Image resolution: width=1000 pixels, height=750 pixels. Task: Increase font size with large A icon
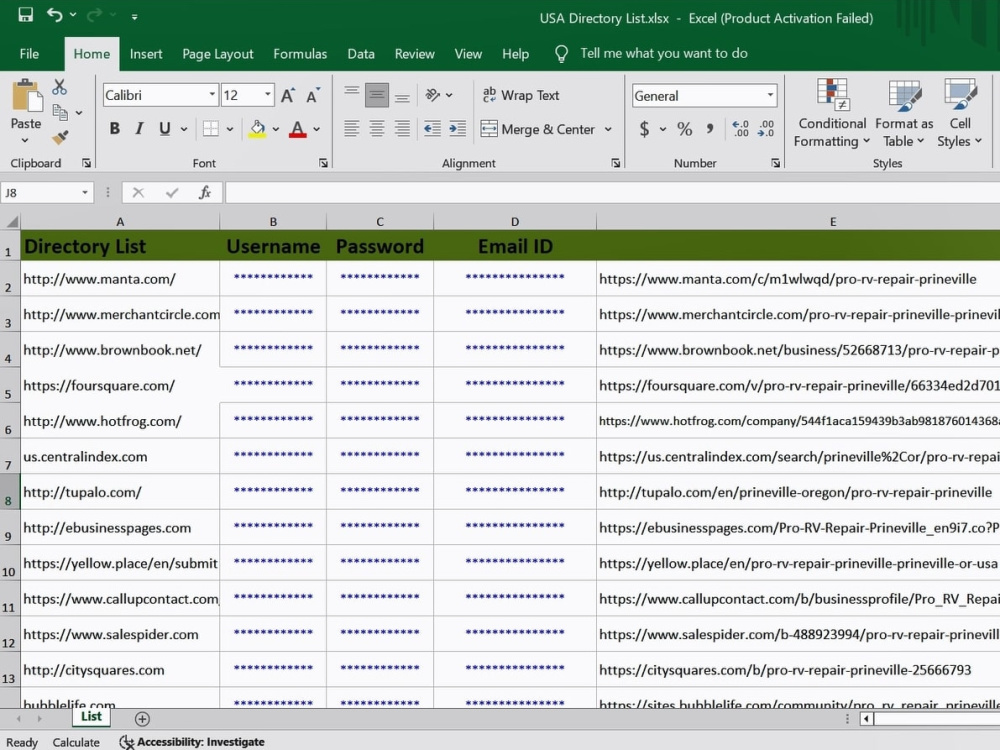pos(288,96)
